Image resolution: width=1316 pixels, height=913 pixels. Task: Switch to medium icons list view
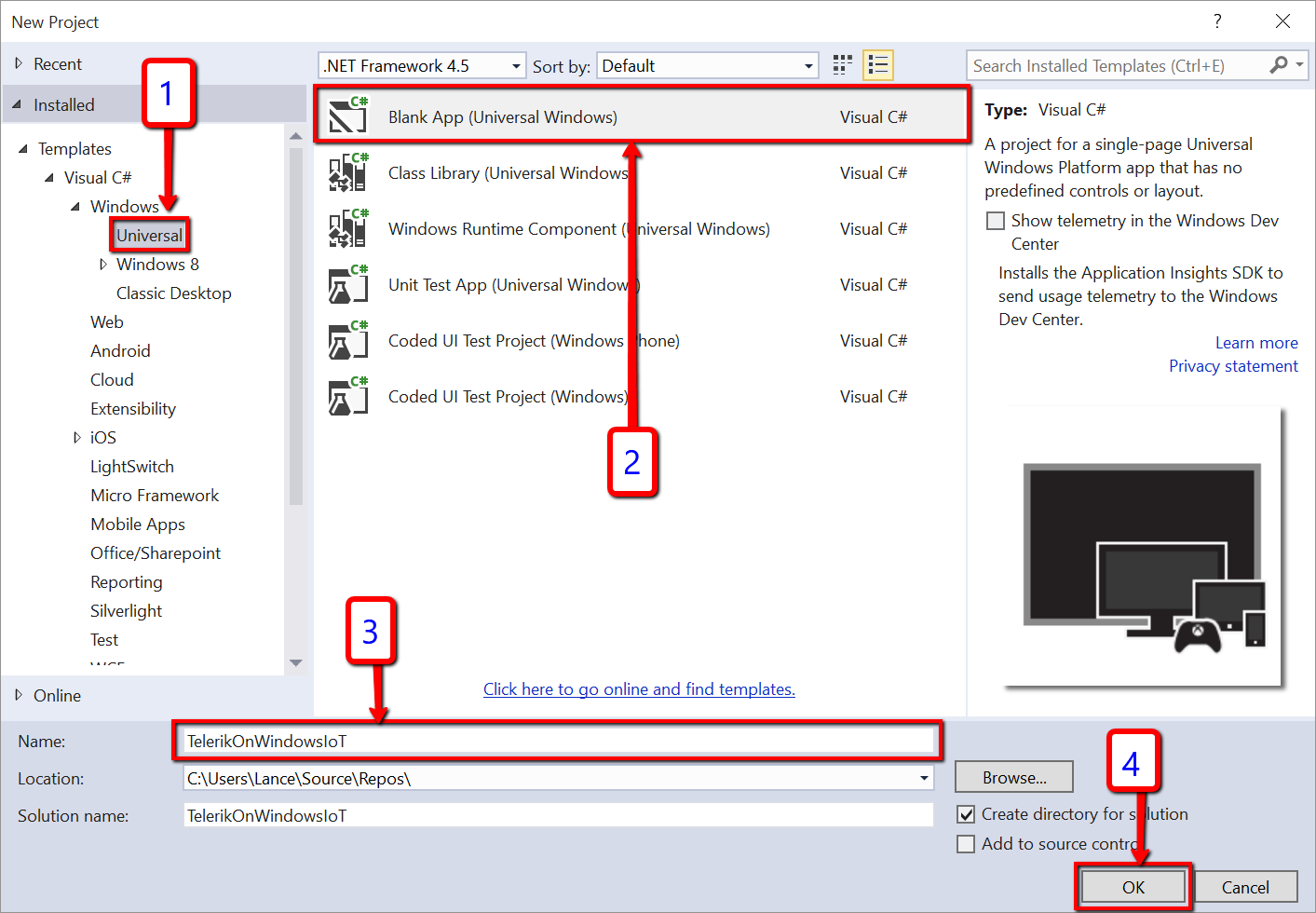click(877, 65)
